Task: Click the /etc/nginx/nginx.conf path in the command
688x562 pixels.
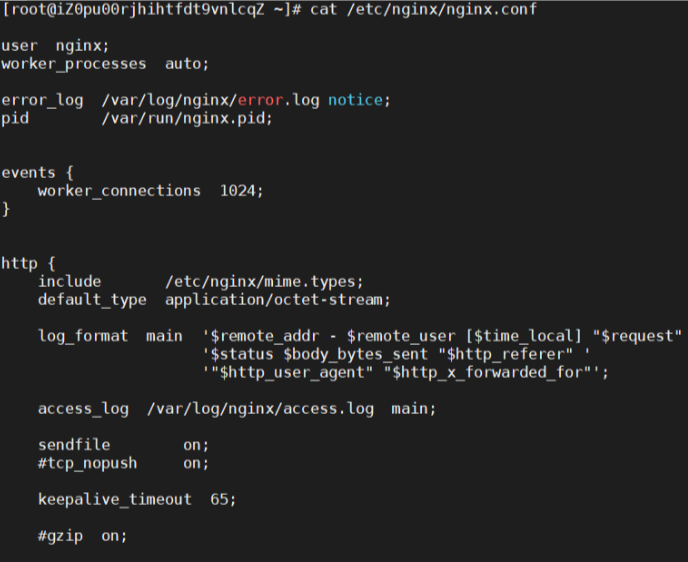Action: 442,9
